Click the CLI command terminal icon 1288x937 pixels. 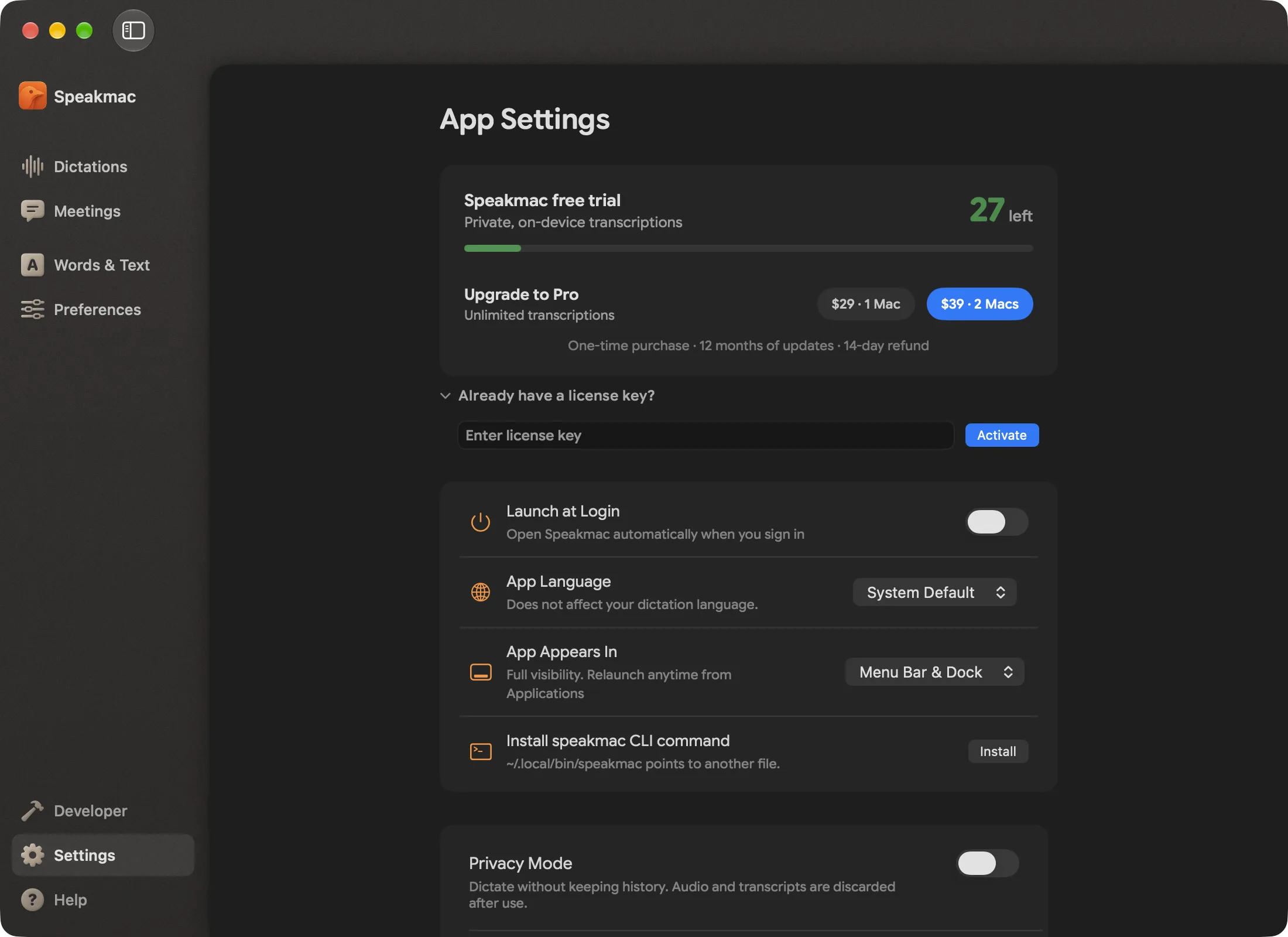(481, 751)
